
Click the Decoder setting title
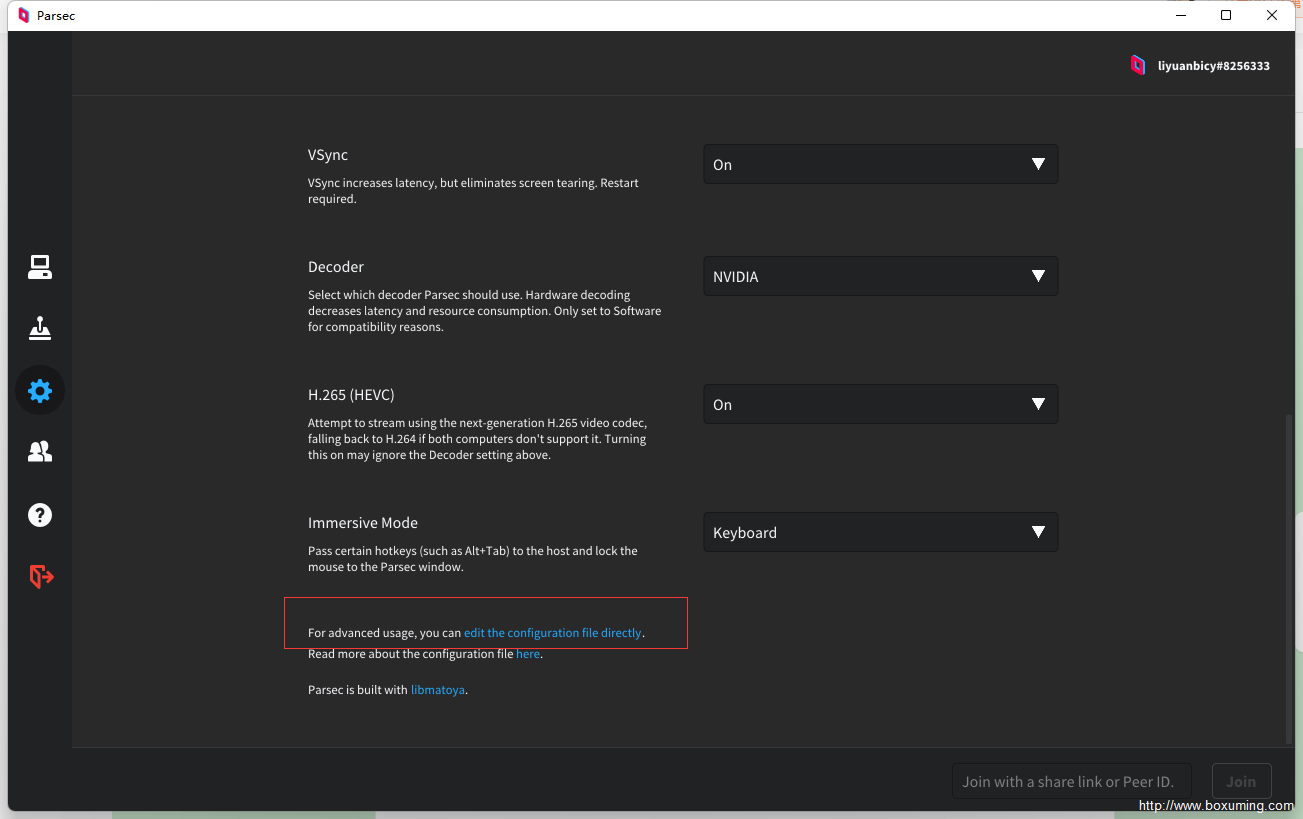pyautogui.click(x=336, y=267)
